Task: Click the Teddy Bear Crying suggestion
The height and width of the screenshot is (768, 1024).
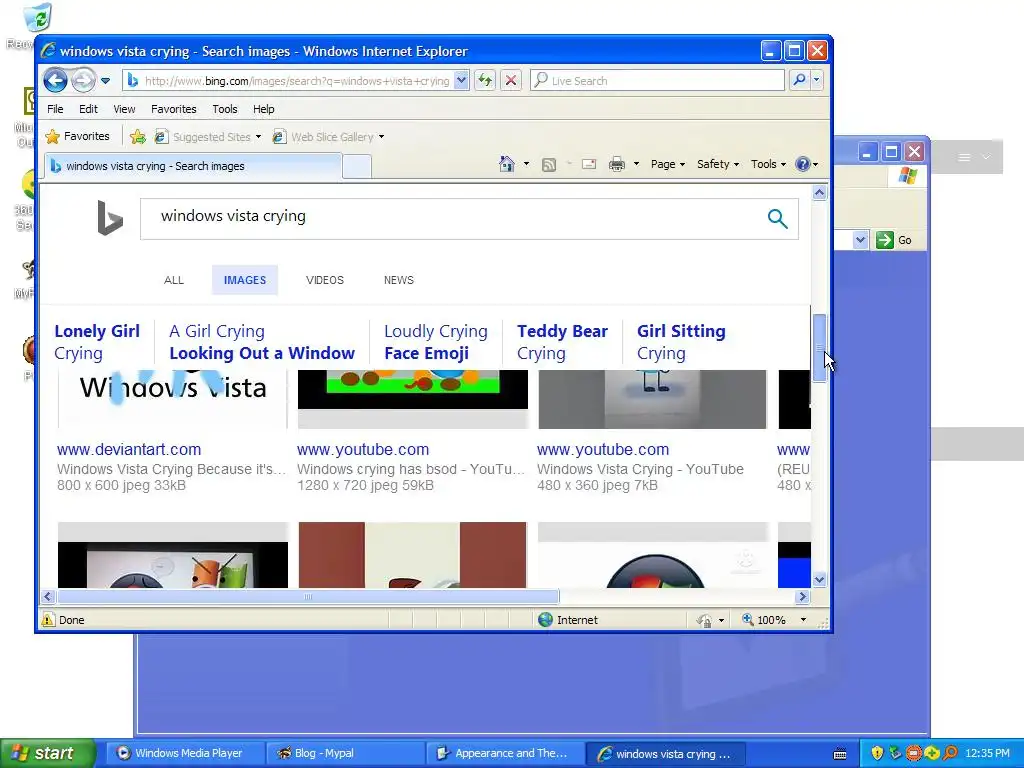Action: 562,342
